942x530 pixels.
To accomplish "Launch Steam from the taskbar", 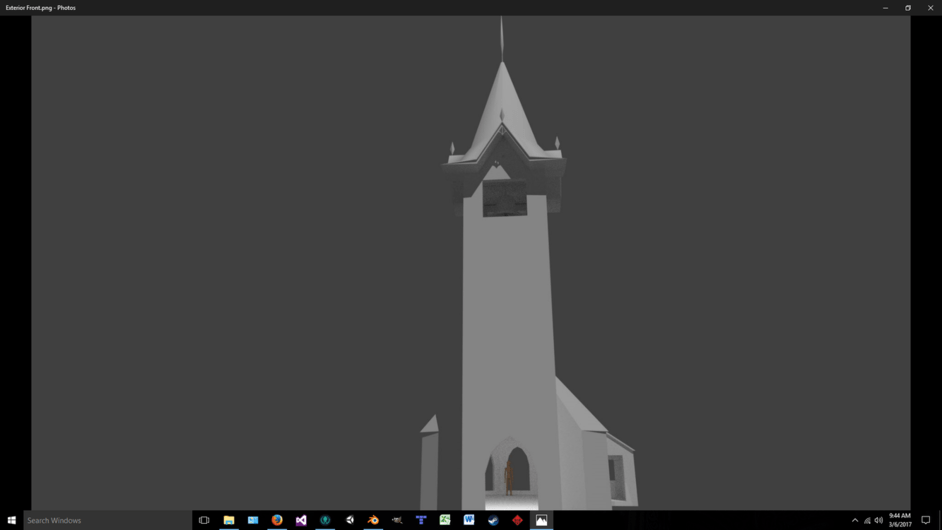I will pyautogui.click(x=493, y=520).
